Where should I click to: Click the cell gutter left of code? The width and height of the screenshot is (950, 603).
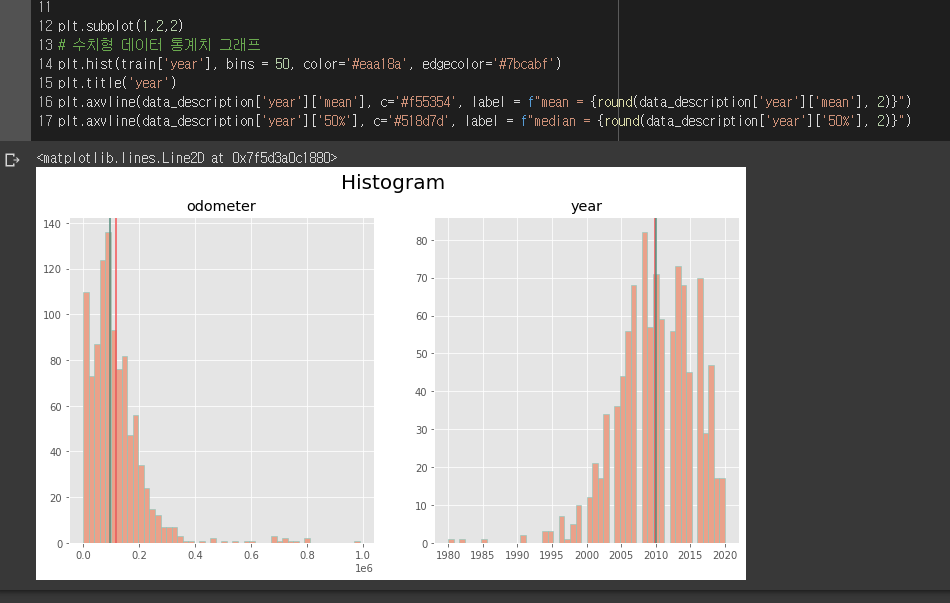15,70
